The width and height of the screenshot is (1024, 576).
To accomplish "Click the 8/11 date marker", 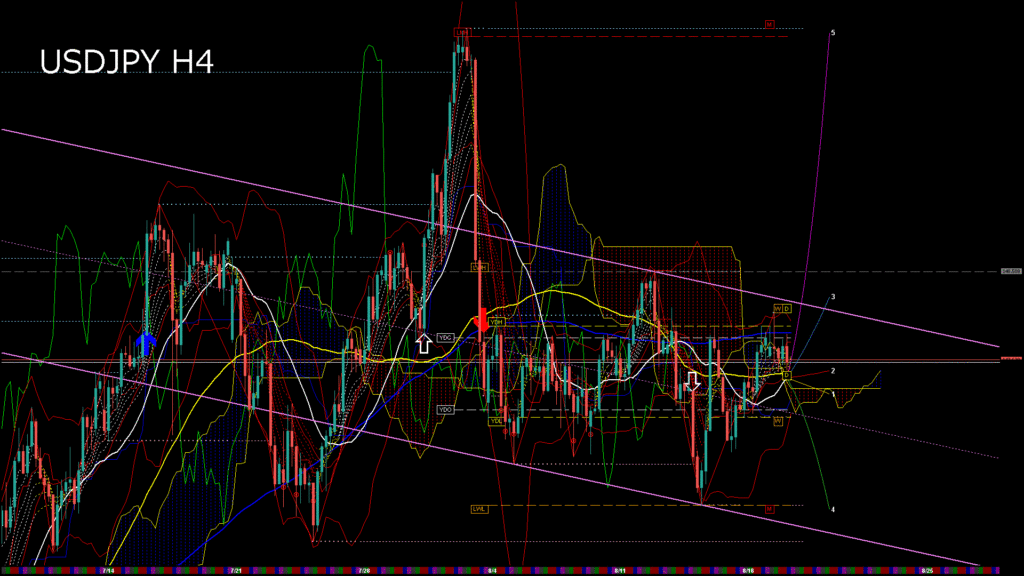I will click(620, 570).
